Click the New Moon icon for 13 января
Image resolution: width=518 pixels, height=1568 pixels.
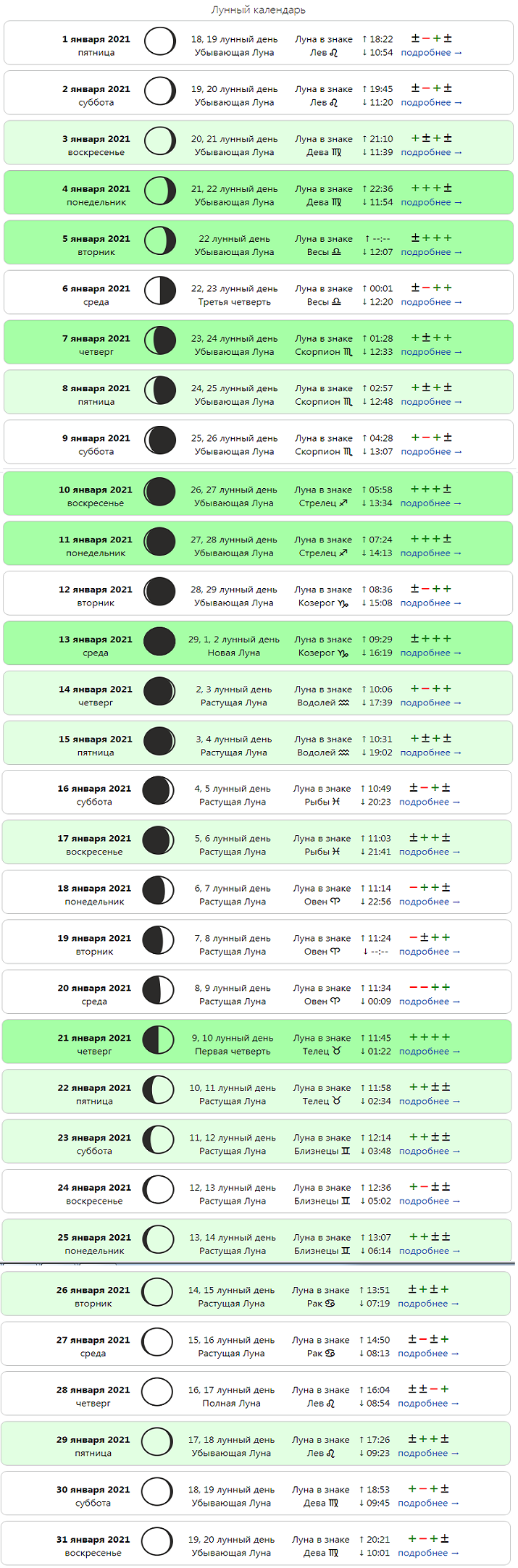click(160, 642)
